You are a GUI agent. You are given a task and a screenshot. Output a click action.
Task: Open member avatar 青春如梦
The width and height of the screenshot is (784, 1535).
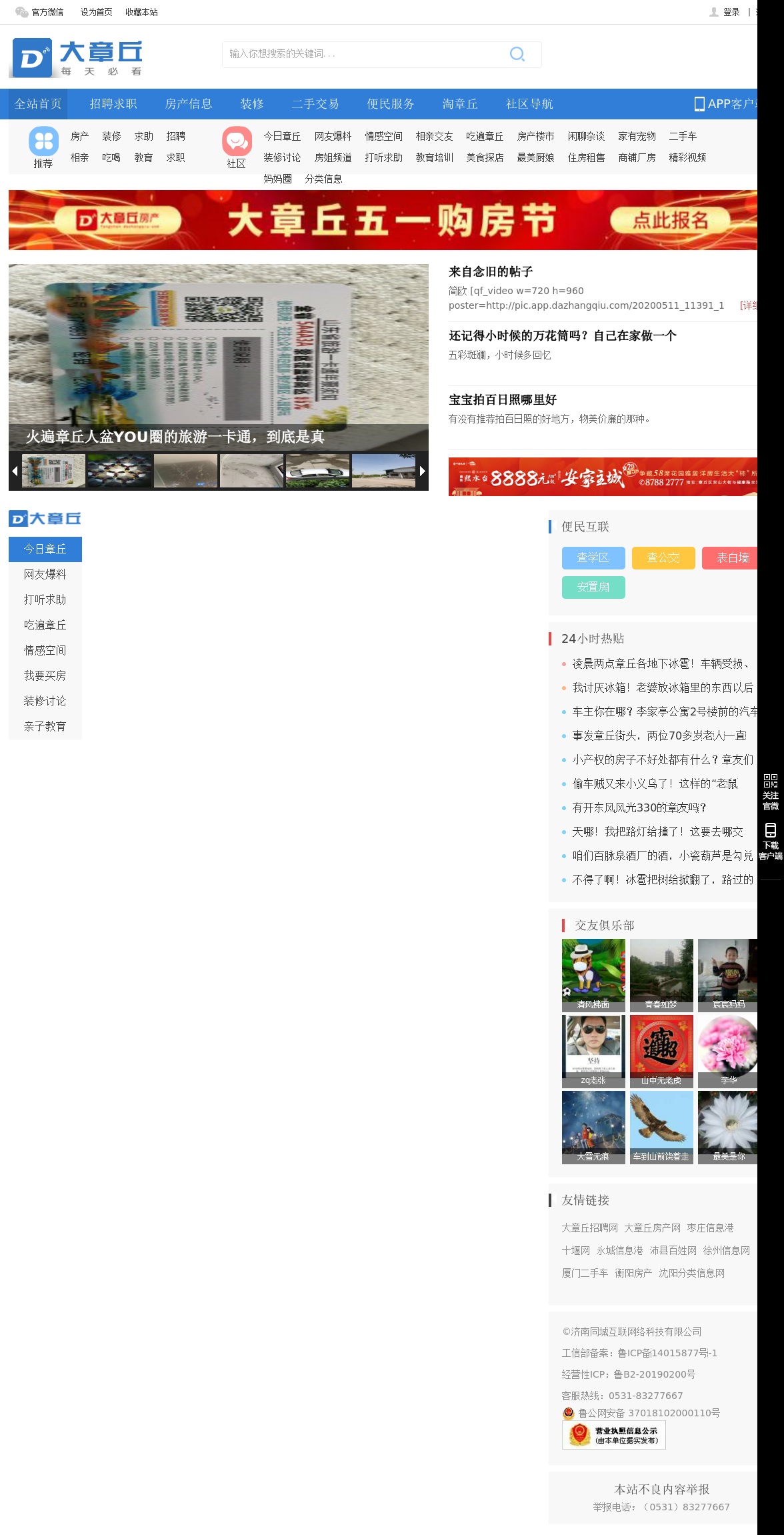click(661, 976)
